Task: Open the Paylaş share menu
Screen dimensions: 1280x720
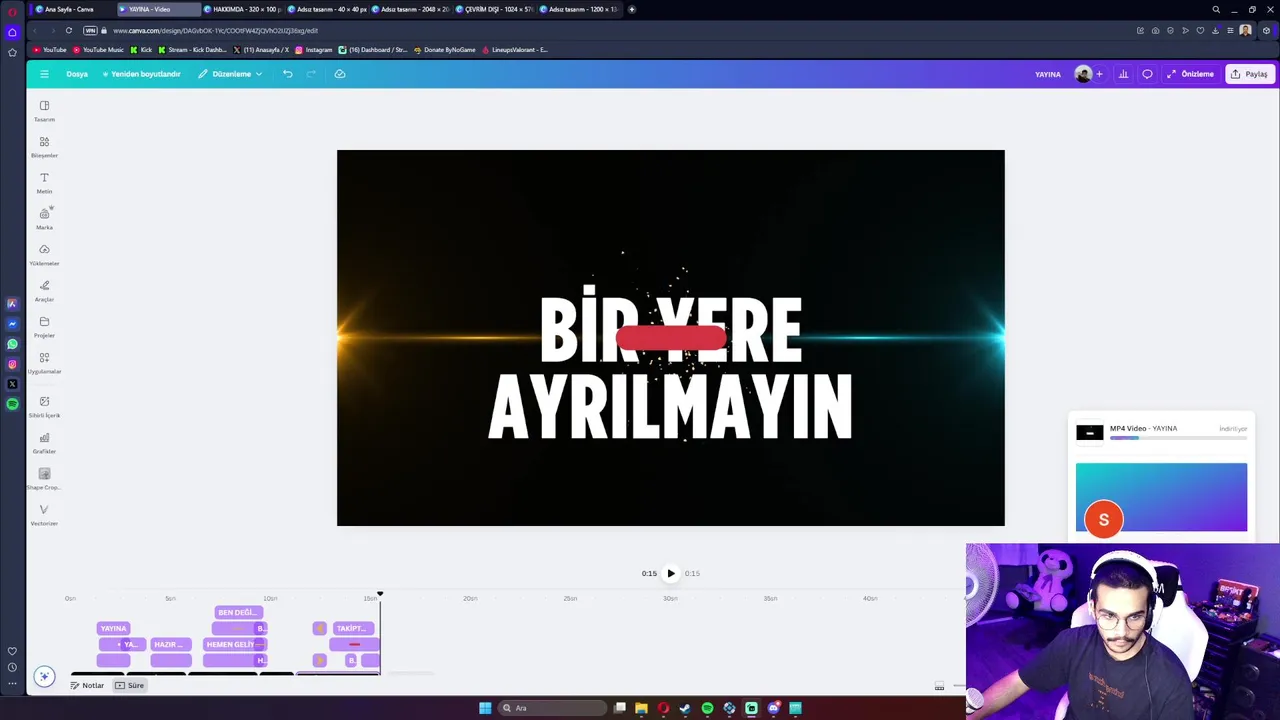Action: (x=1250, y=74)
